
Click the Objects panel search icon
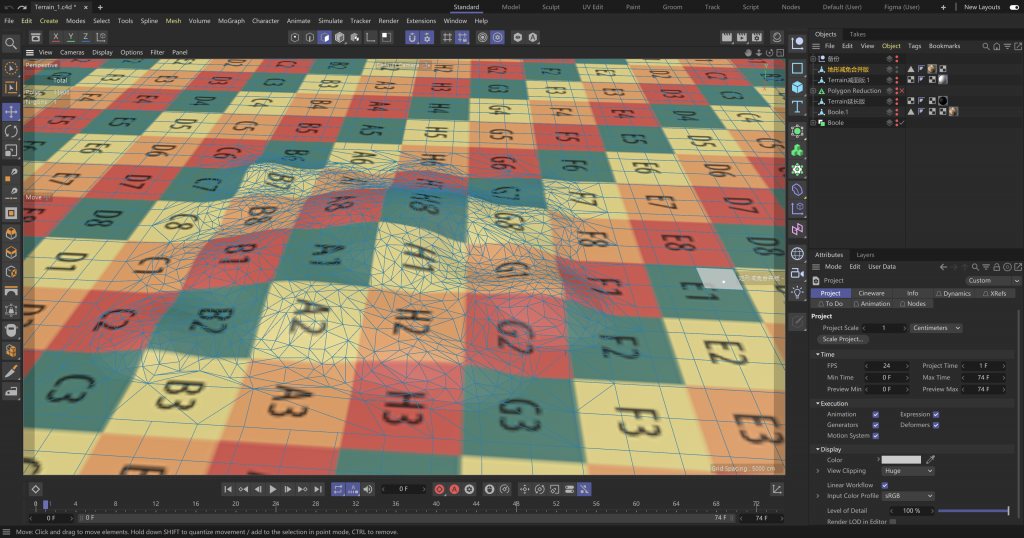pyautogui.click(x=985, y=46)
